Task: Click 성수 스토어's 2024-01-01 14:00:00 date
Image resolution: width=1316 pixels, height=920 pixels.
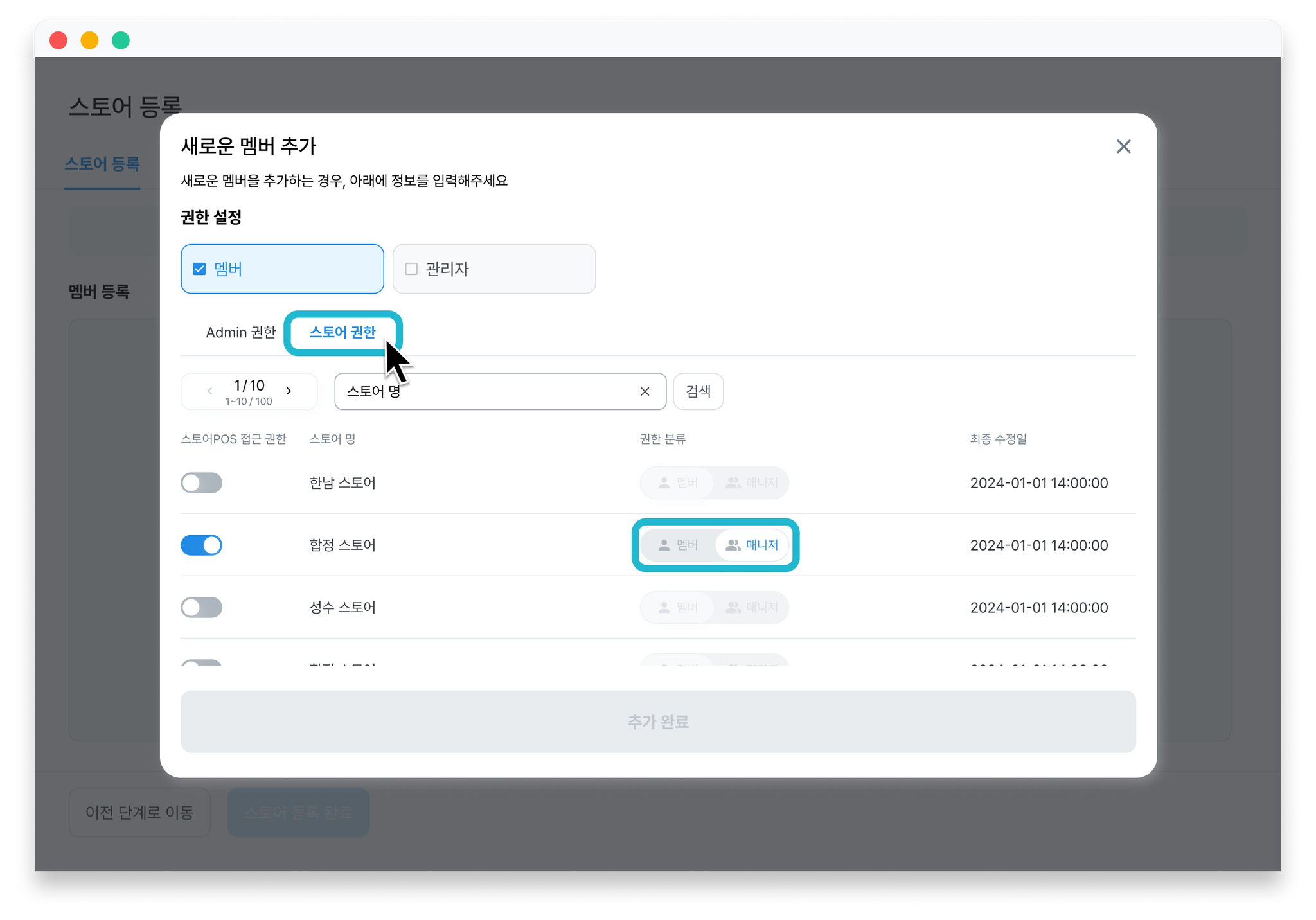Action: pos(1039,607)
